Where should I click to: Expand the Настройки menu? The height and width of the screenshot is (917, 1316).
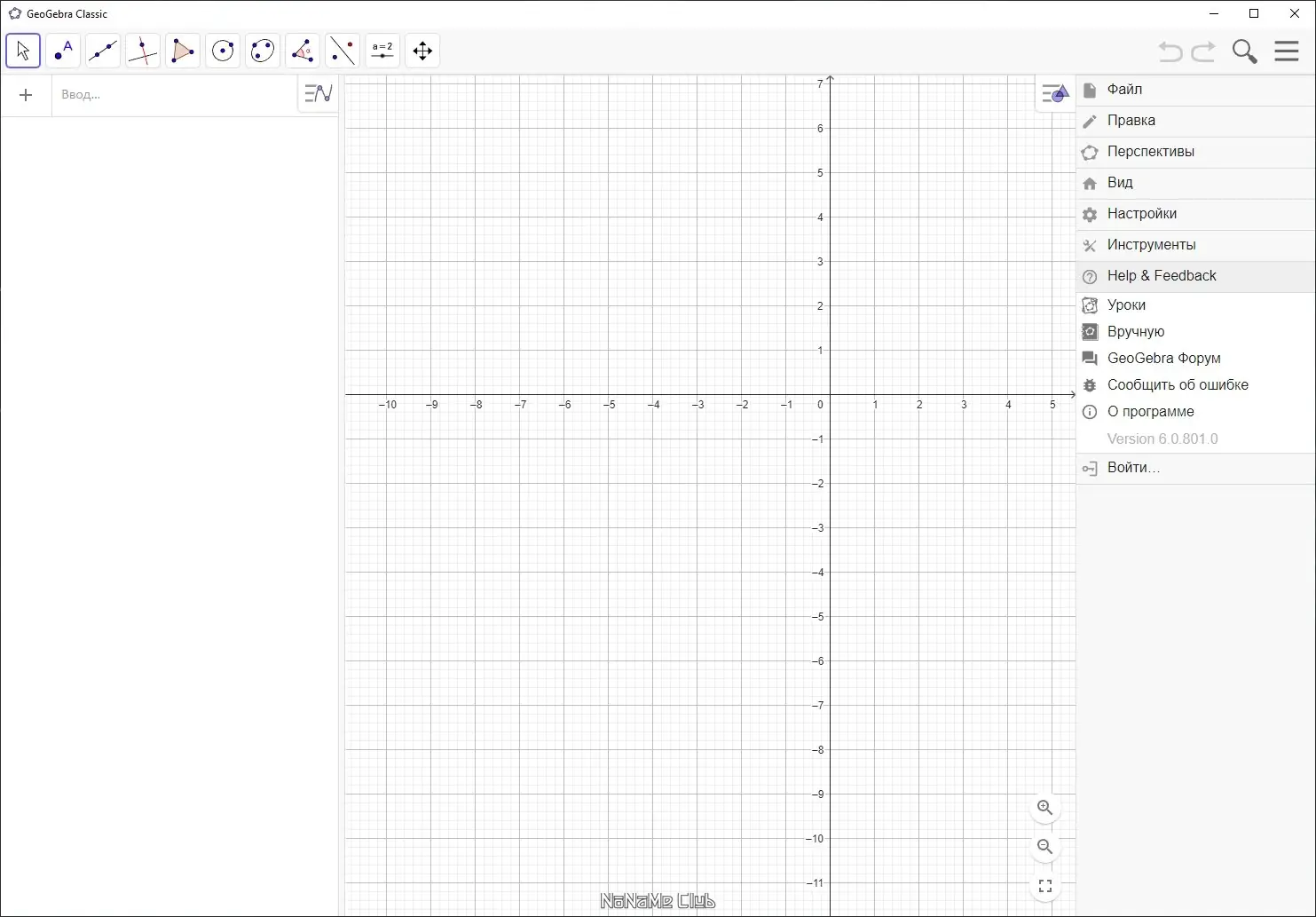1196,214
